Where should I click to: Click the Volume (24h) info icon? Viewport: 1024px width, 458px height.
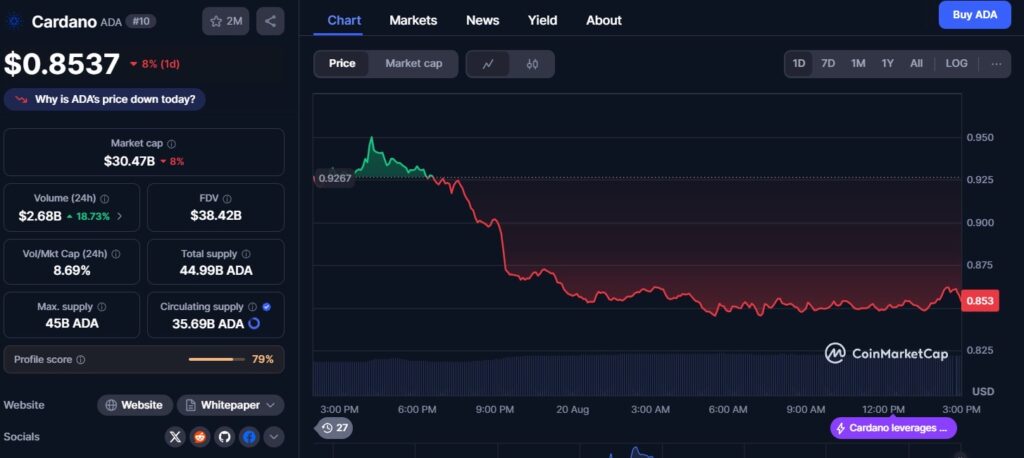coord(104,199)
